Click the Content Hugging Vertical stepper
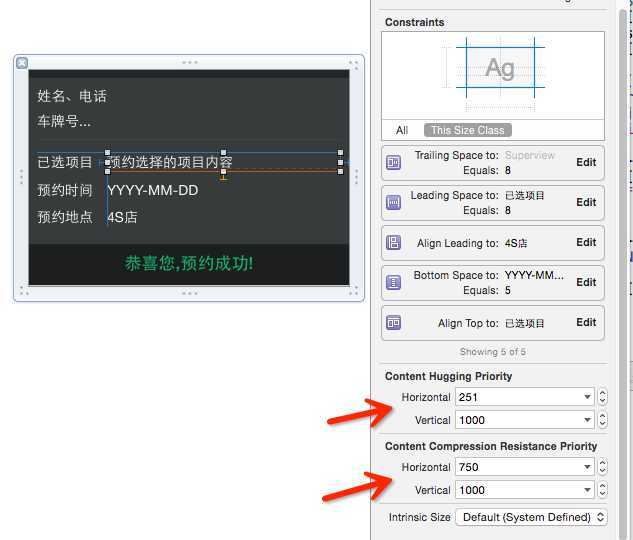 point(602,420)
